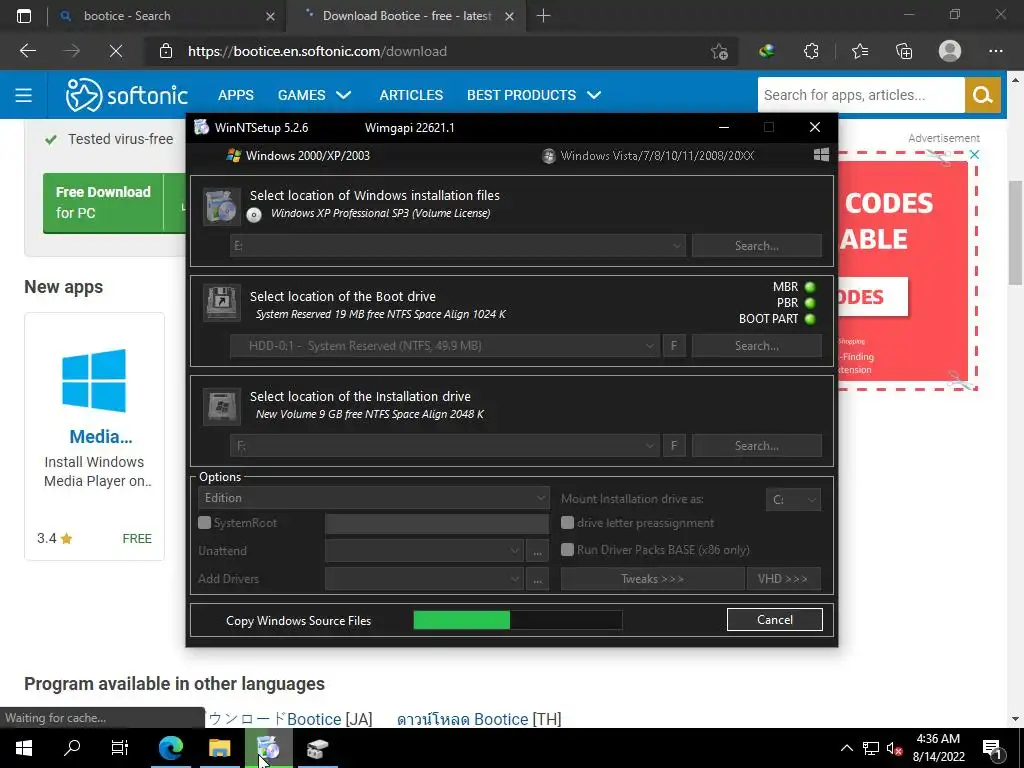
Task: Open VHD >>> options
Action: tap(783, 579)
